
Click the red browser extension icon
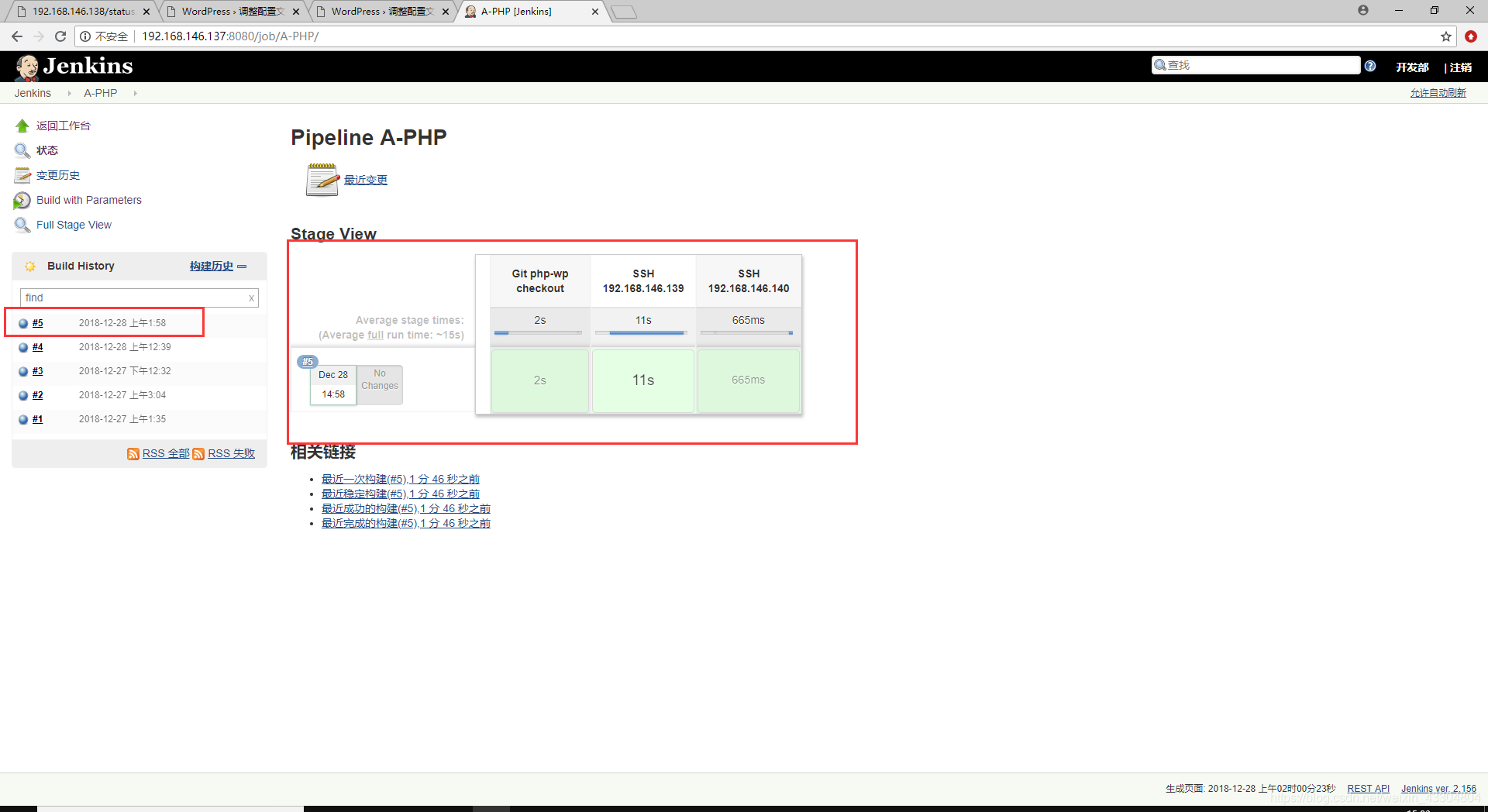tap(1471, 36)
